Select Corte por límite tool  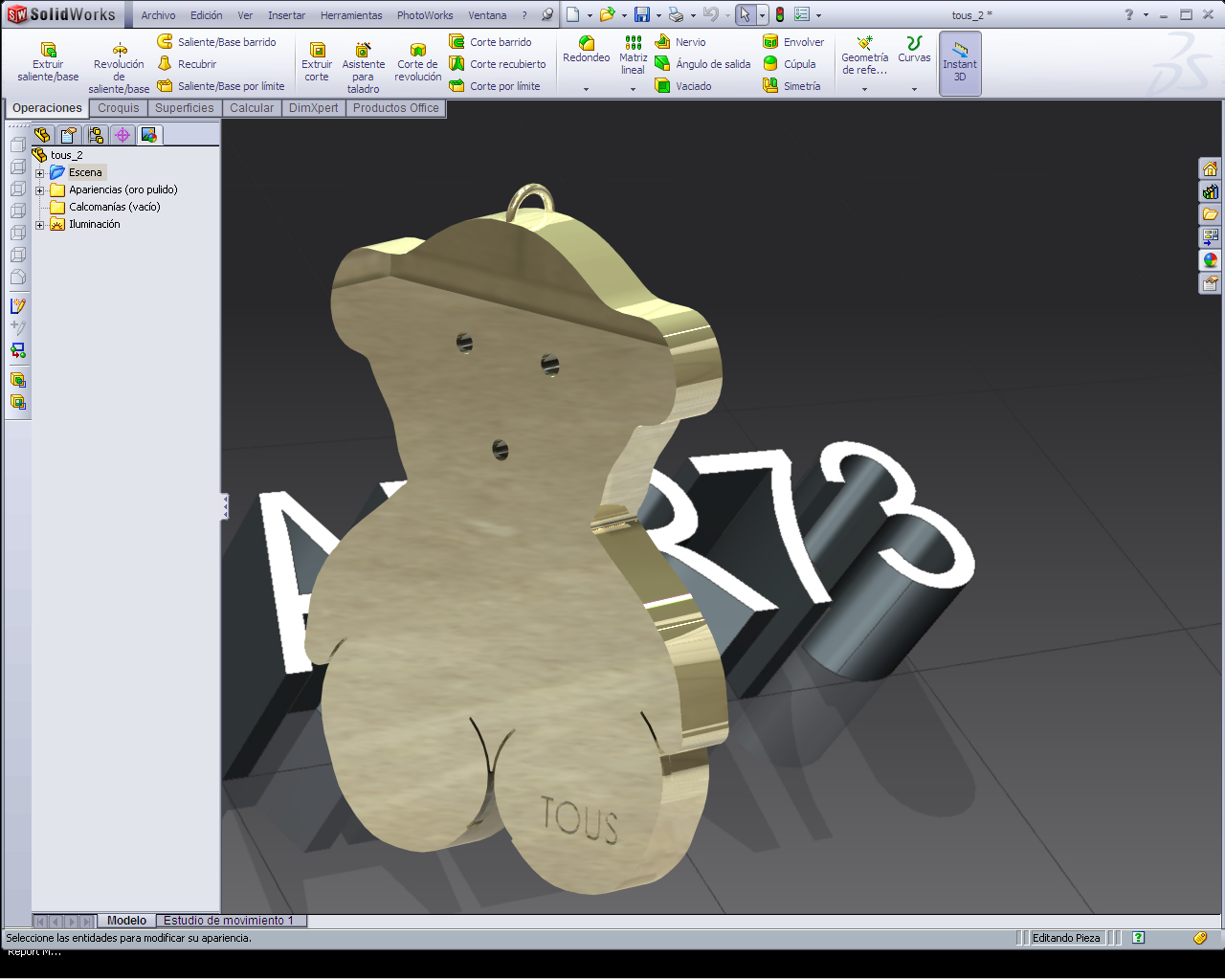(x=495, y=86)
